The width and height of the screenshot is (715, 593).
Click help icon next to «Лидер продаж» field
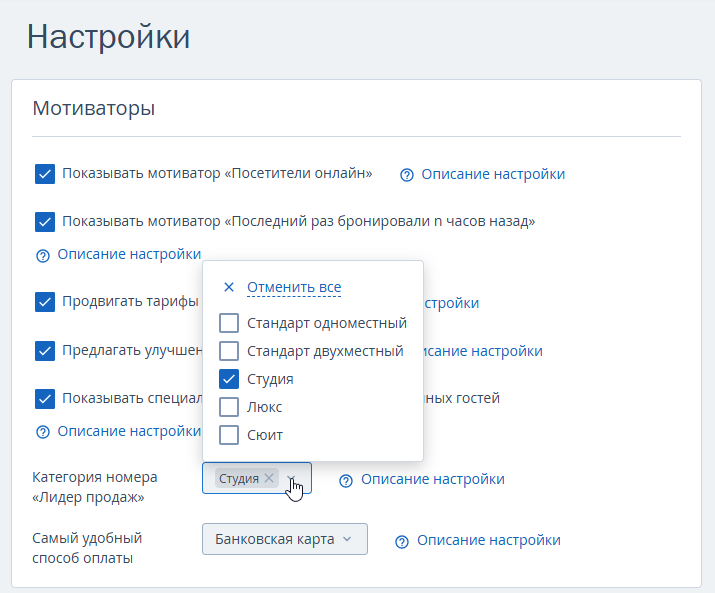pos(346,480)
